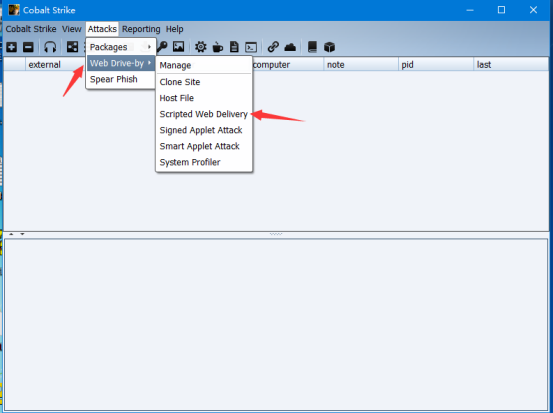Screen dimensions: 553x413
Task: Select System Profiler
Action: point(204,162)
